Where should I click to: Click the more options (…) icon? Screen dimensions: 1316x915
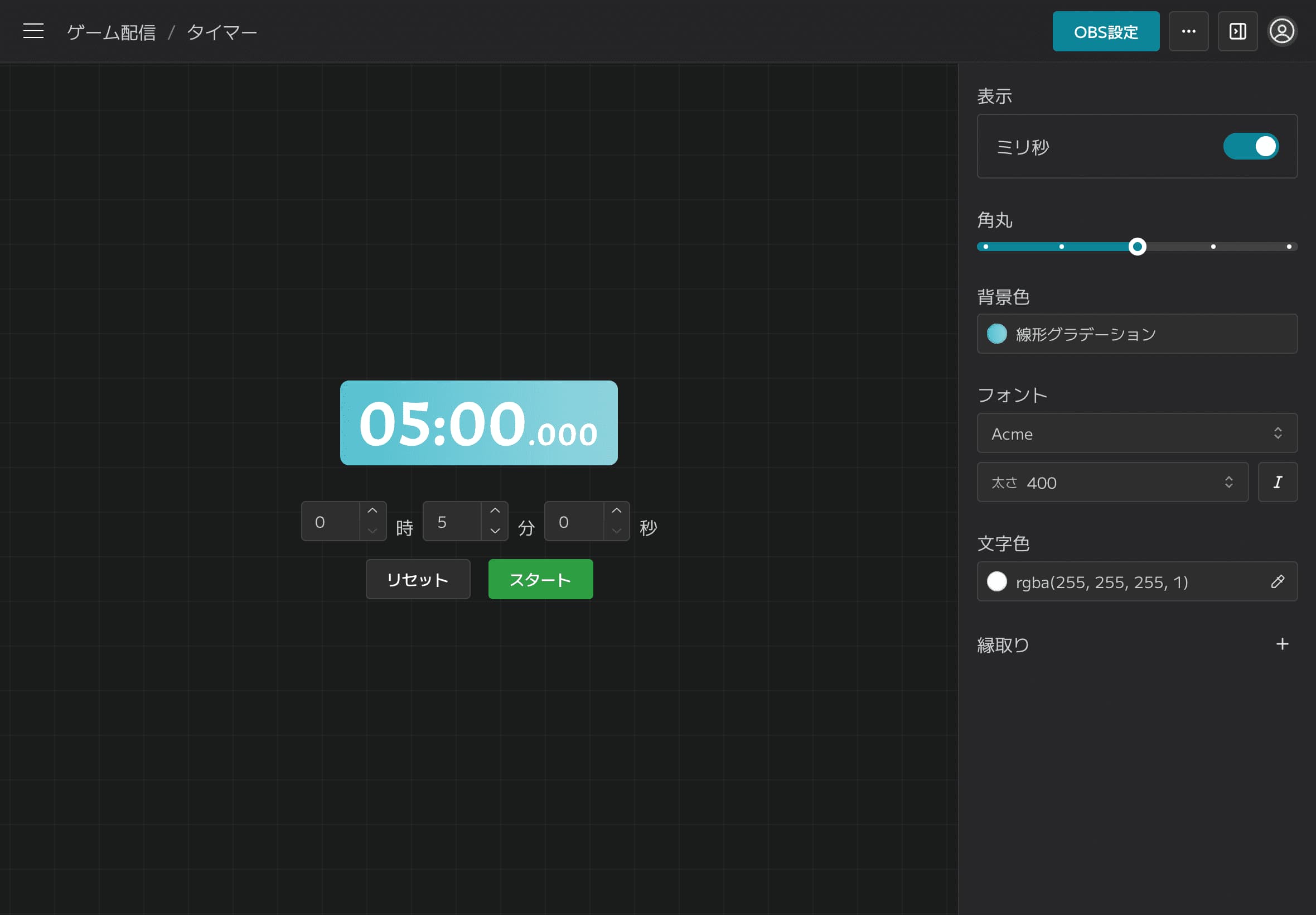point(1189,31)
